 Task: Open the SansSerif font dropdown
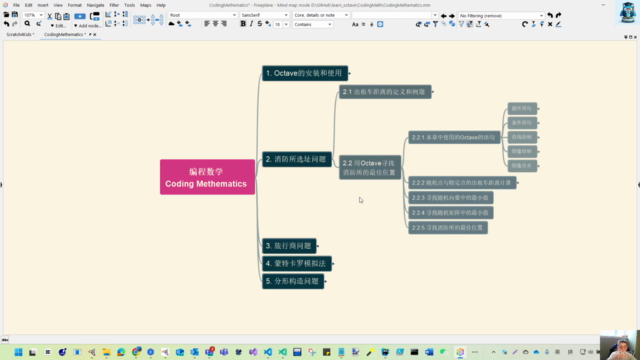[286, 15]
